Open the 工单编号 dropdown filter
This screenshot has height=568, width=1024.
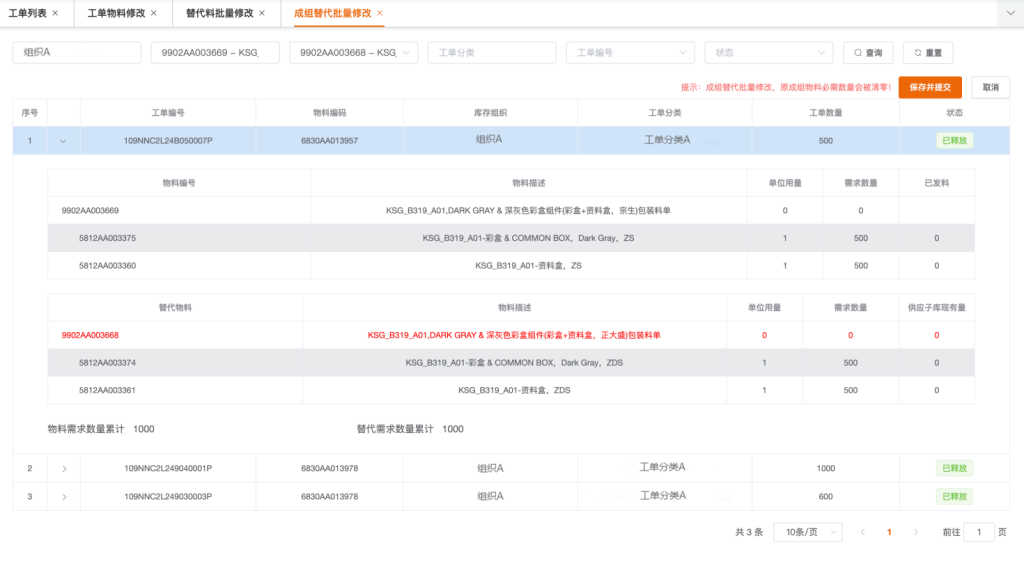(630, 52)
